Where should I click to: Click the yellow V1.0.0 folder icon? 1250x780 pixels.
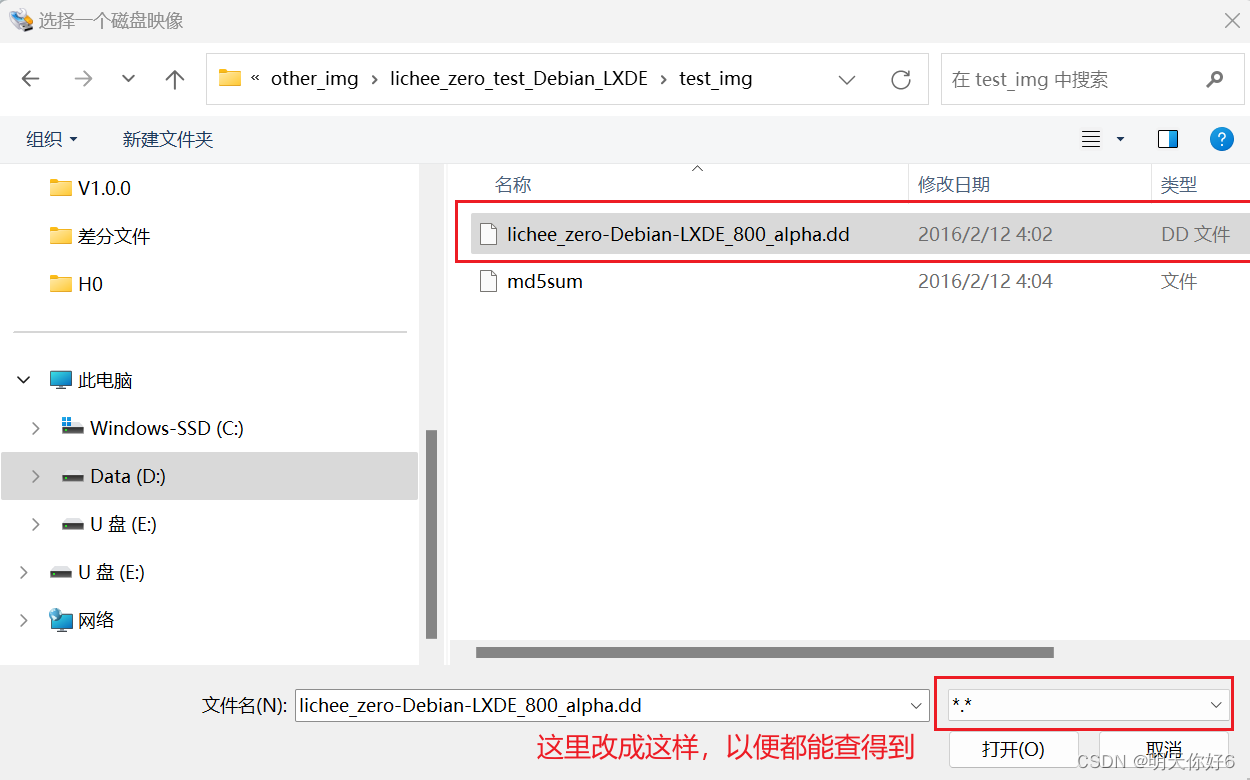point(60,187)
